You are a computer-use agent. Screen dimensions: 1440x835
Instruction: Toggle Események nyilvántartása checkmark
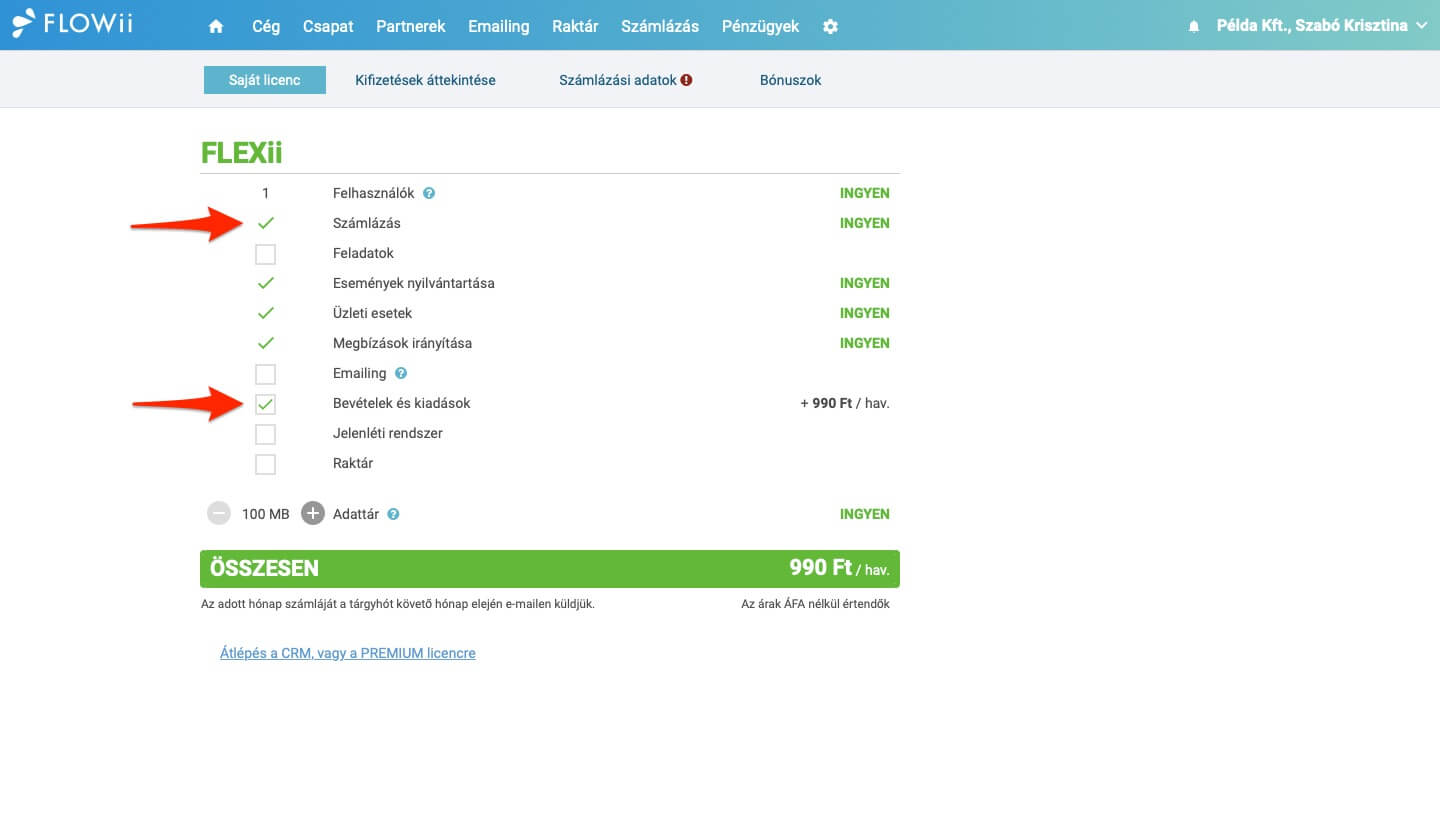point(265,283)
